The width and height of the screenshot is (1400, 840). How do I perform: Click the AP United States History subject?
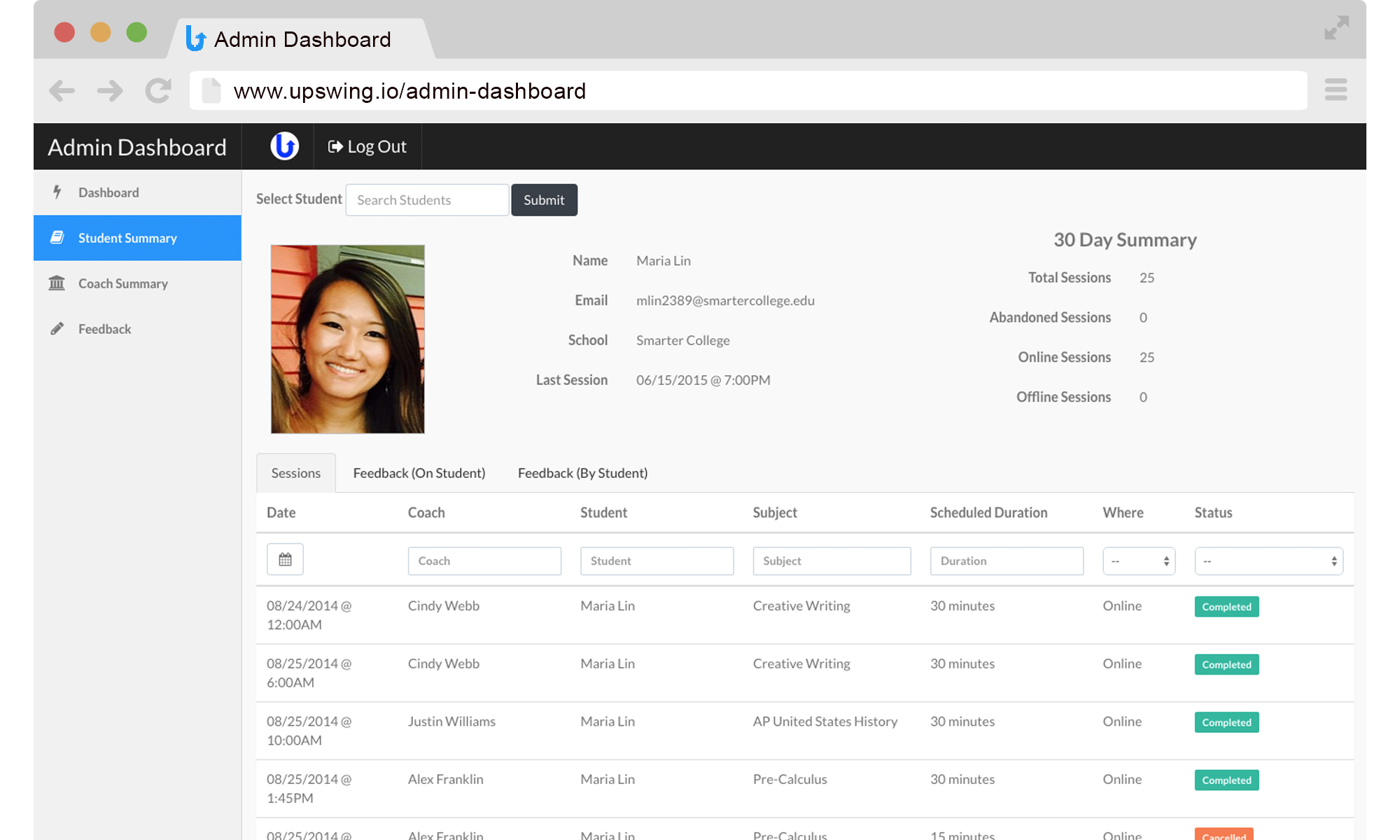[825, 721]
